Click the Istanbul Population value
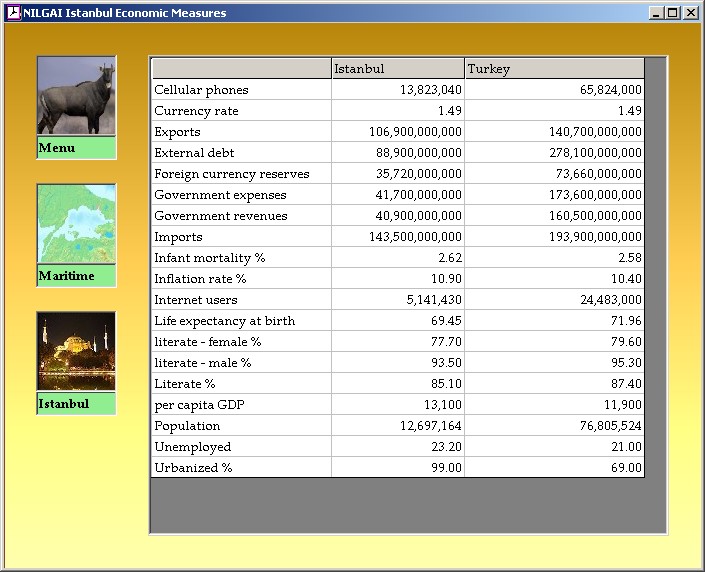705x572 pixels. (x=397, y=426)
